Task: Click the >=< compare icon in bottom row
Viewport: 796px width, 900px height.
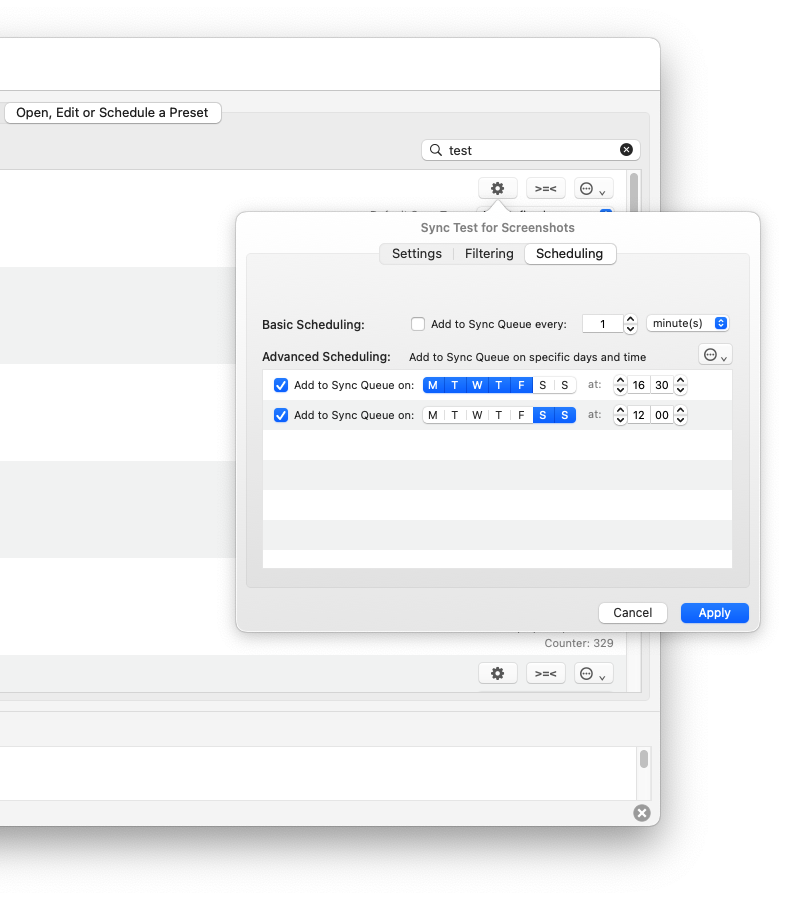Action: 545,673
